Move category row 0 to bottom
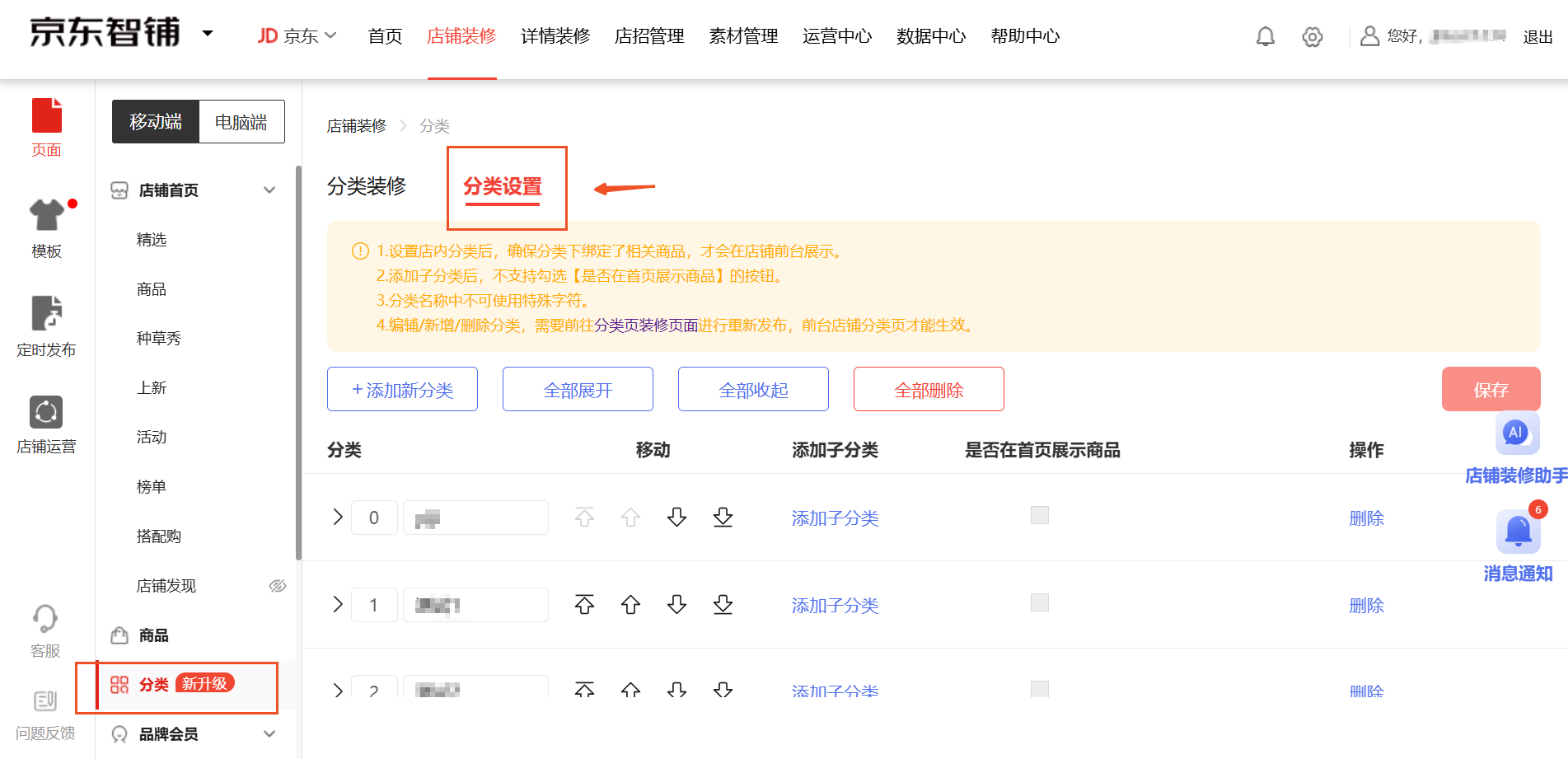Screen dimensions: 1568x759 (723, 518)
